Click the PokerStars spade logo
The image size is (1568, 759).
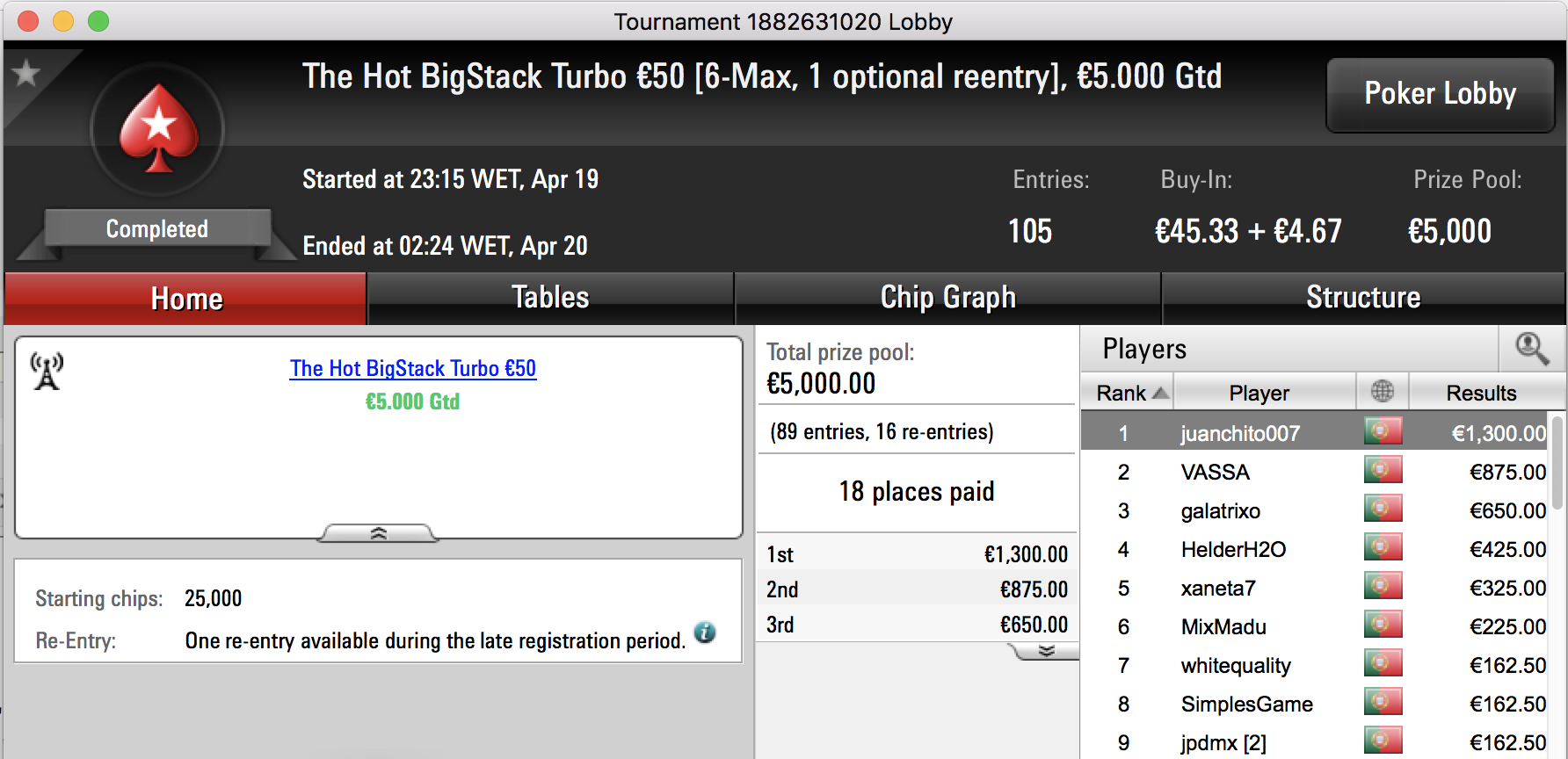tap(158, 129)
